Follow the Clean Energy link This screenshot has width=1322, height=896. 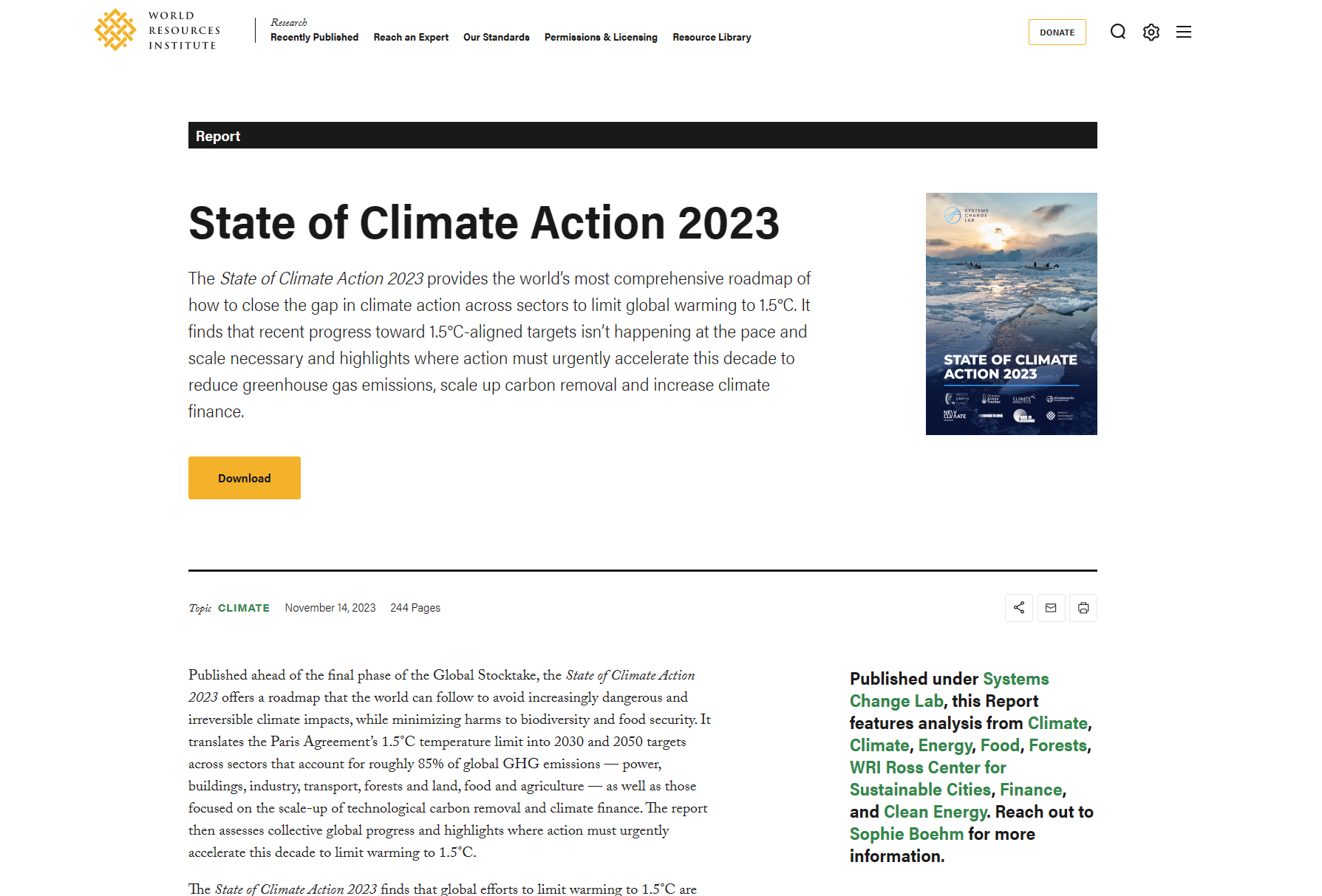tap(936, 812)
